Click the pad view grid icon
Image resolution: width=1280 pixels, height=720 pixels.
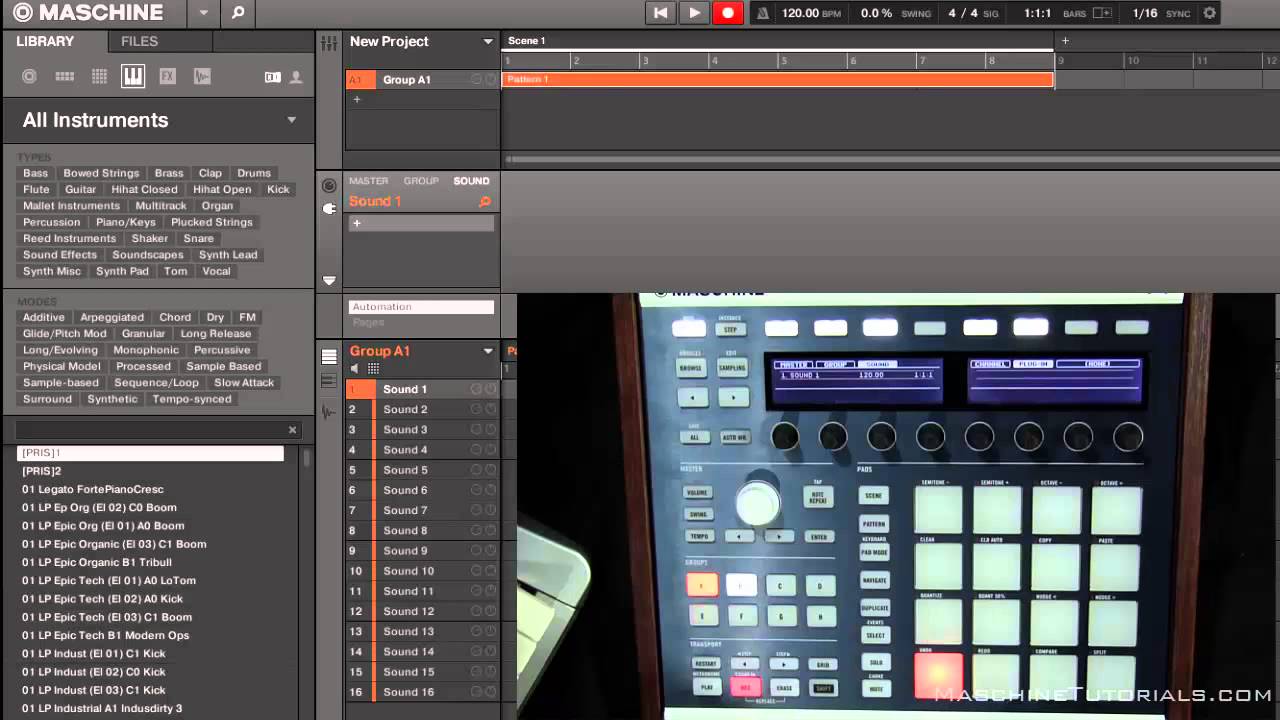point(373,369)
